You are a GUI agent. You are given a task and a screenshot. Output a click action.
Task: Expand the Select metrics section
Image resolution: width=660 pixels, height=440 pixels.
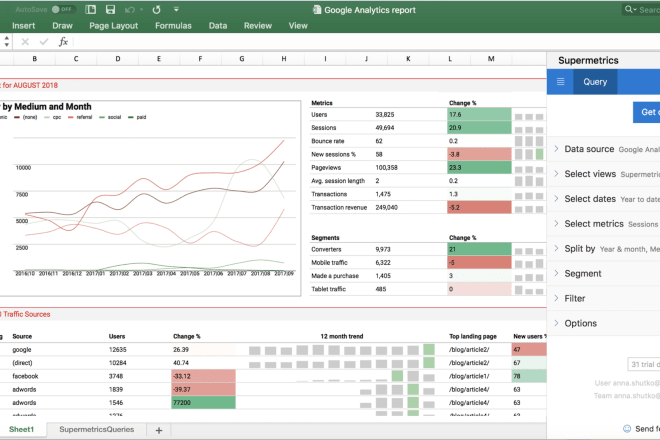click(x=603, y=224)
